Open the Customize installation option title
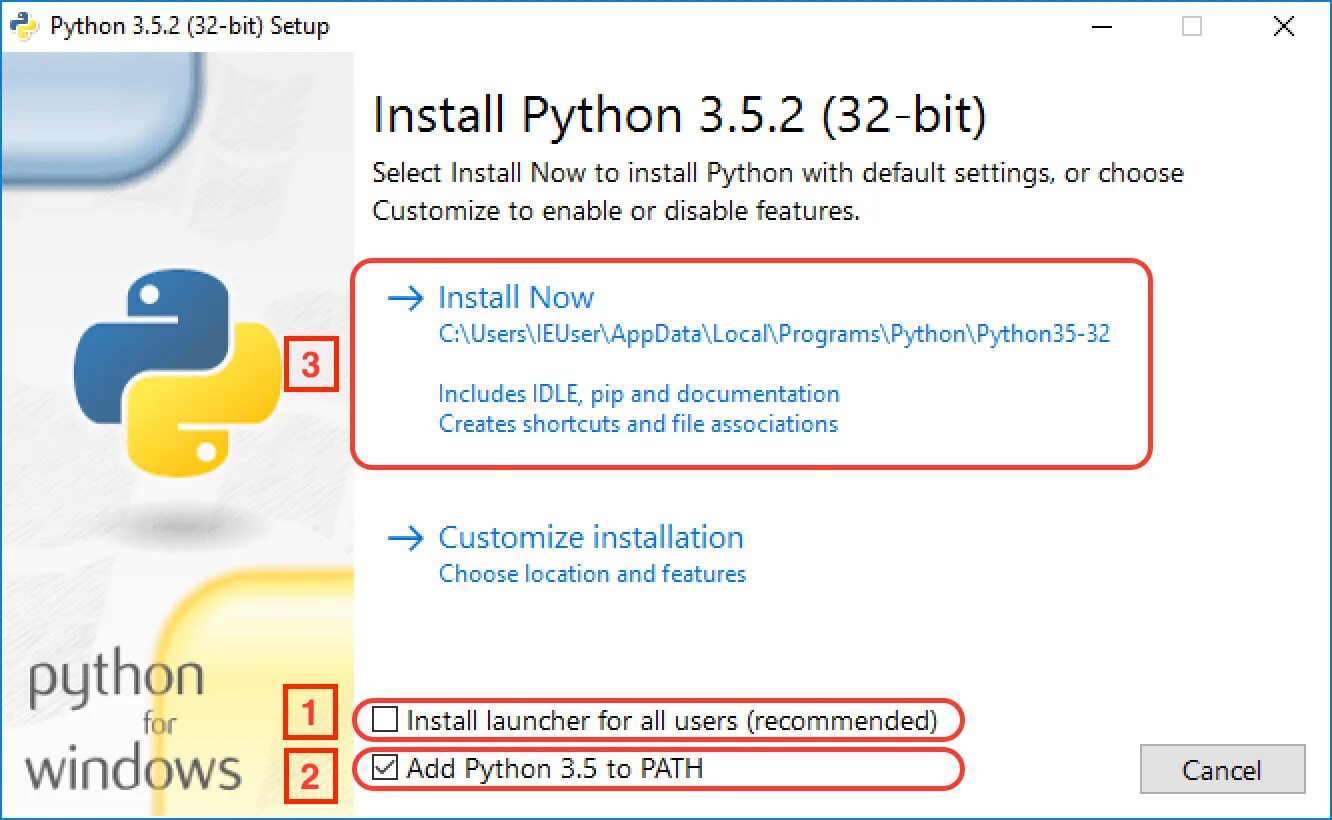 pyautogui.click(x=591, y=538)
